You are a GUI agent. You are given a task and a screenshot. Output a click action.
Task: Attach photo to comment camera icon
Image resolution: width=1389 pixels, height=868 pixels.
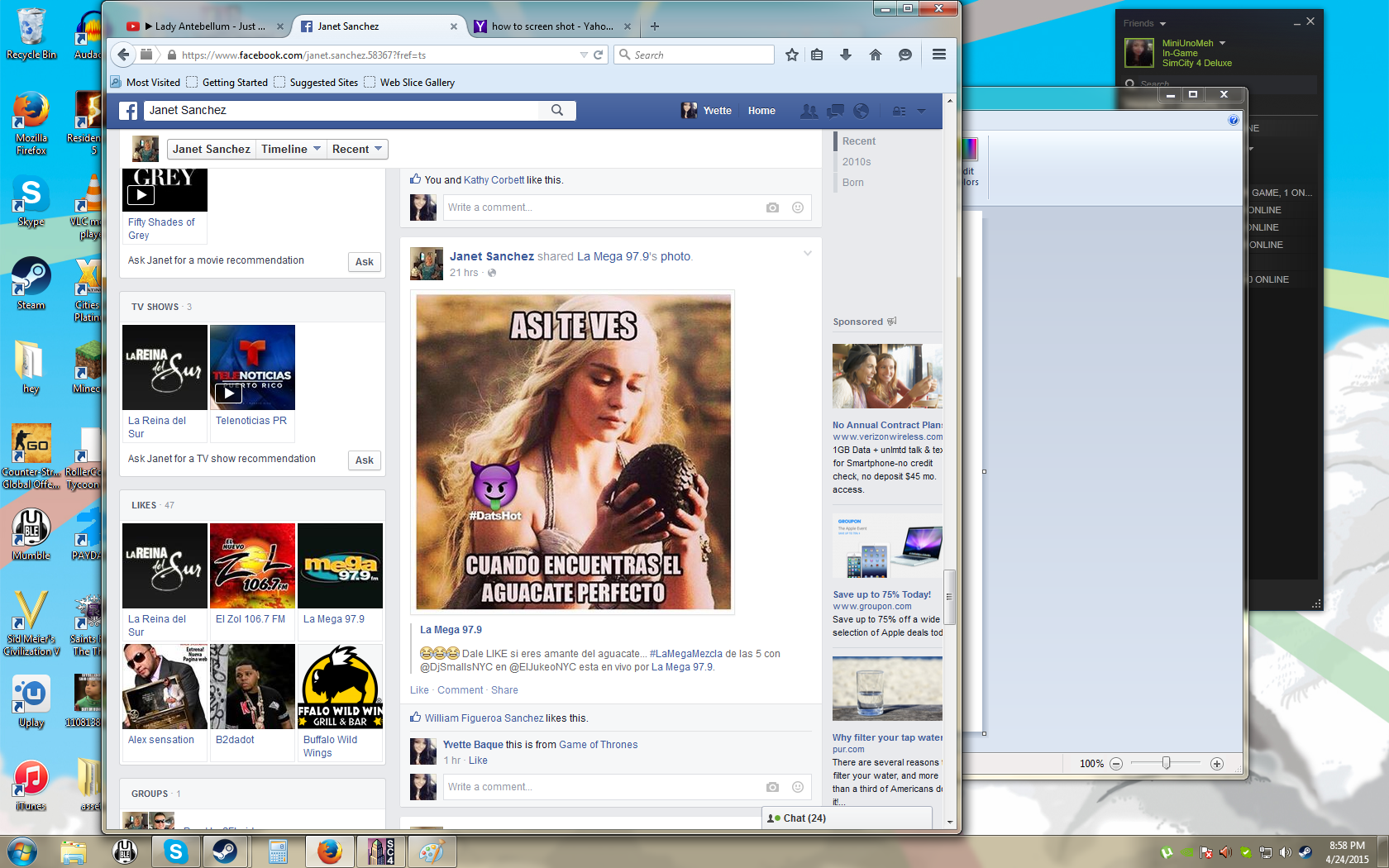coord(772,787)
